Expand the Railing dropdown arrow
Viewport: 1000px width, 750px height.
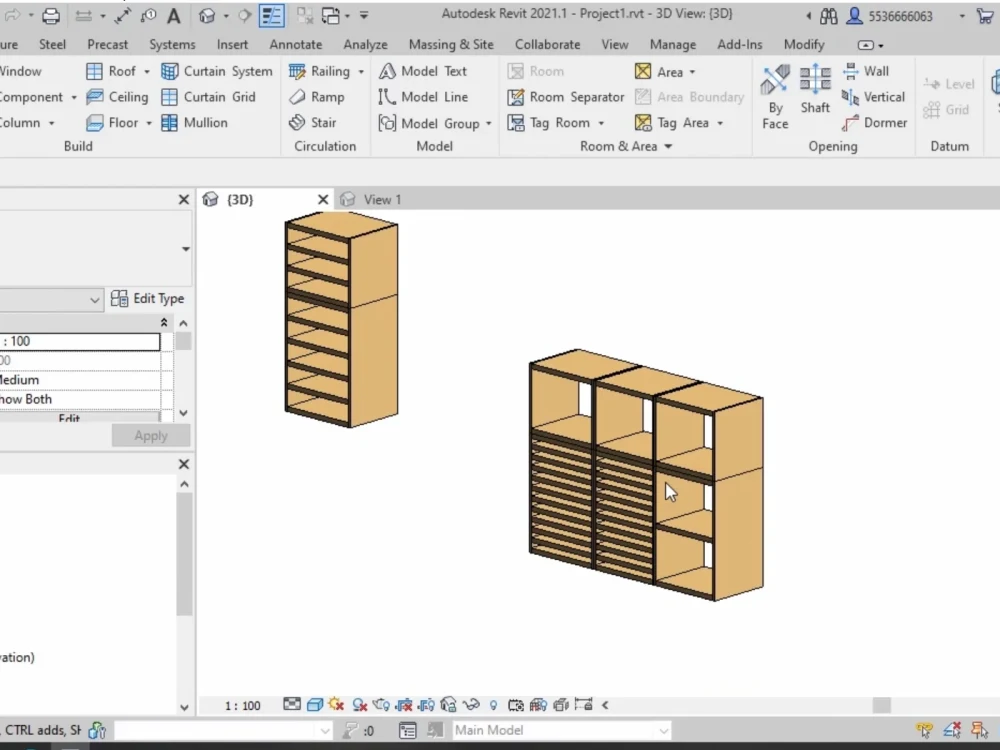[361, 71]
